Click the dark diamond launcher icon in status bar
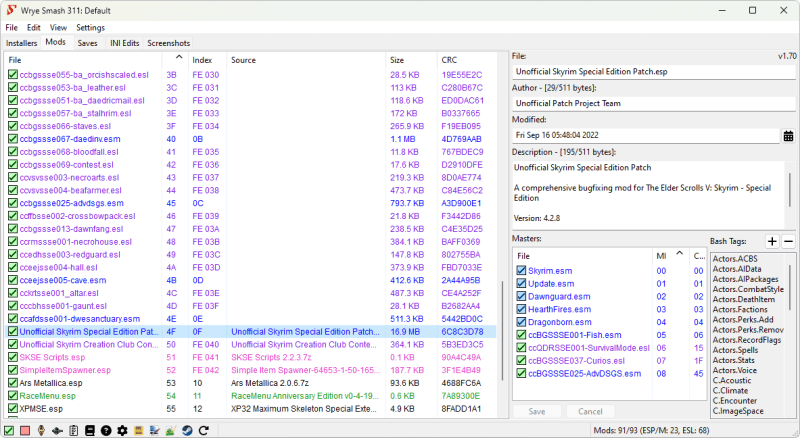This screenshot has width=800, height=438. (57, 430)
